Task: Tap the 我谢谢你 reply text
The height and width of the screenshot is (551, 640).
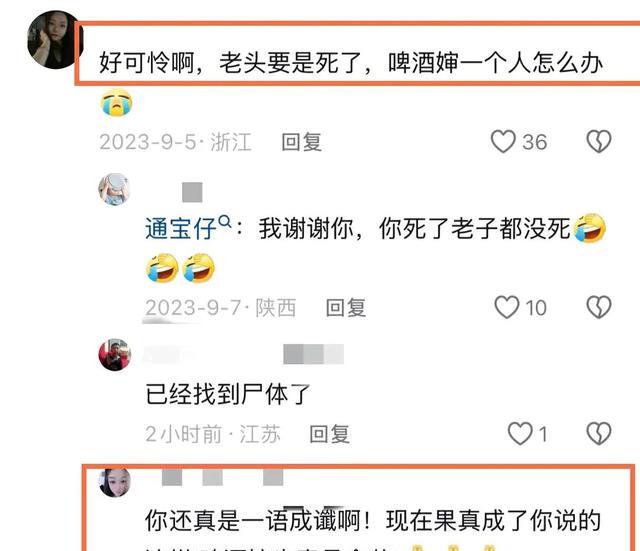Action: [x=414, y=229]
